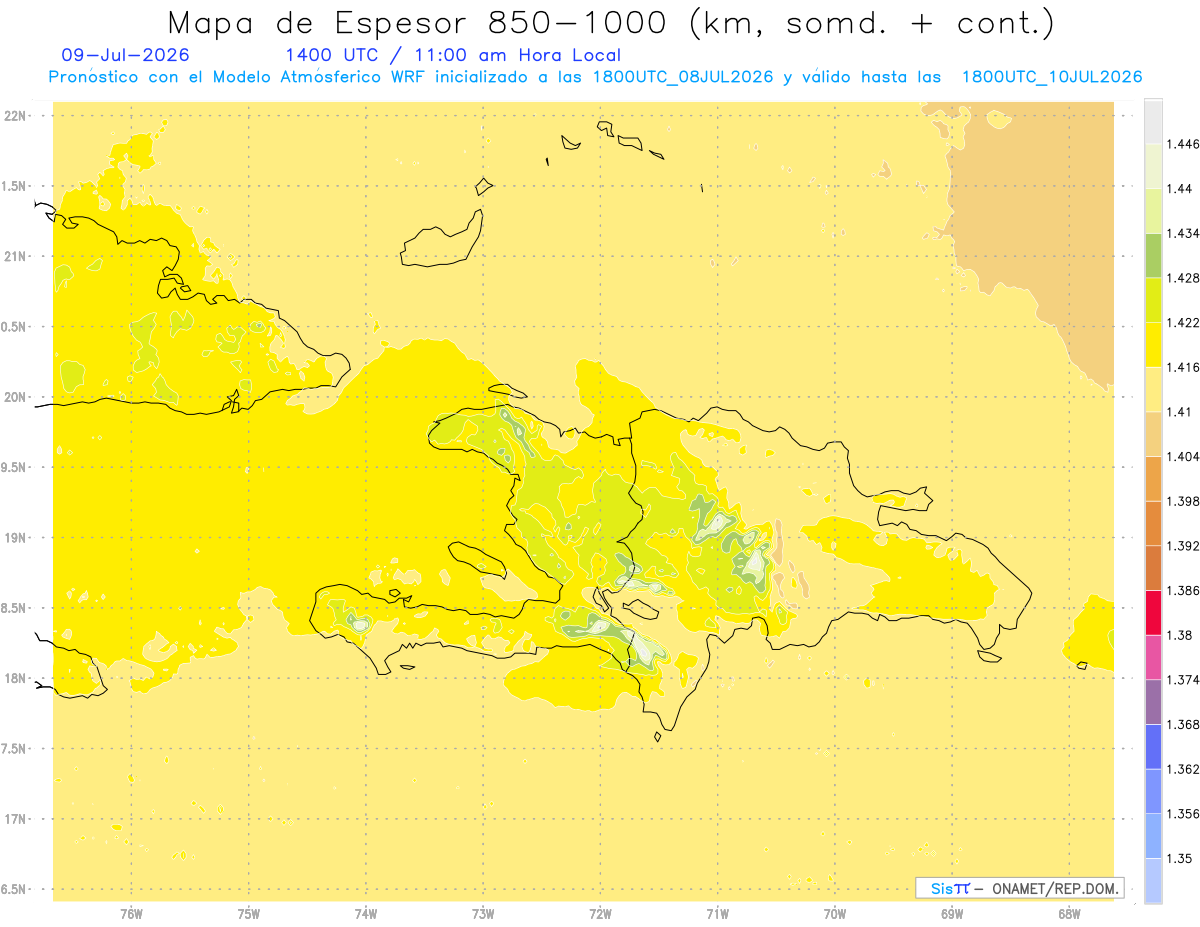The height and width of the screenshot is (927, 1200).
Task: Click legend value '1.374'
Action: (x=1183, y=680)
